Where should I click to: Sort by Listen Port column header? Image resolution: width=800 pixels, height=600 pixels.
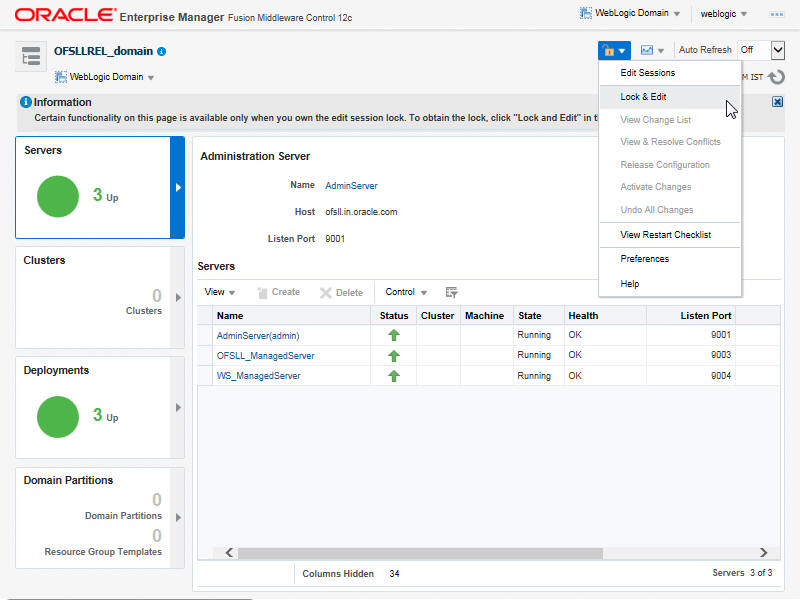pos(690,316)
